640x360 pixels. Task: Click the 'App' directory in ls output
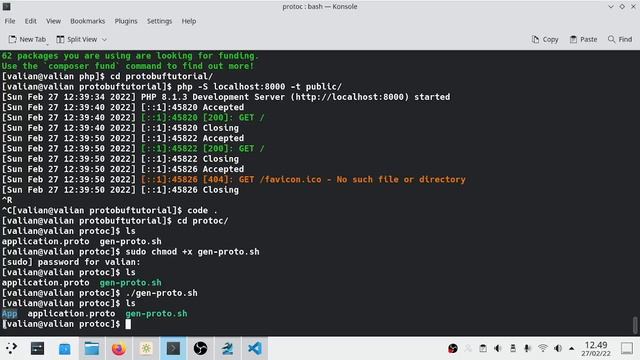click(x=9, y=313)
